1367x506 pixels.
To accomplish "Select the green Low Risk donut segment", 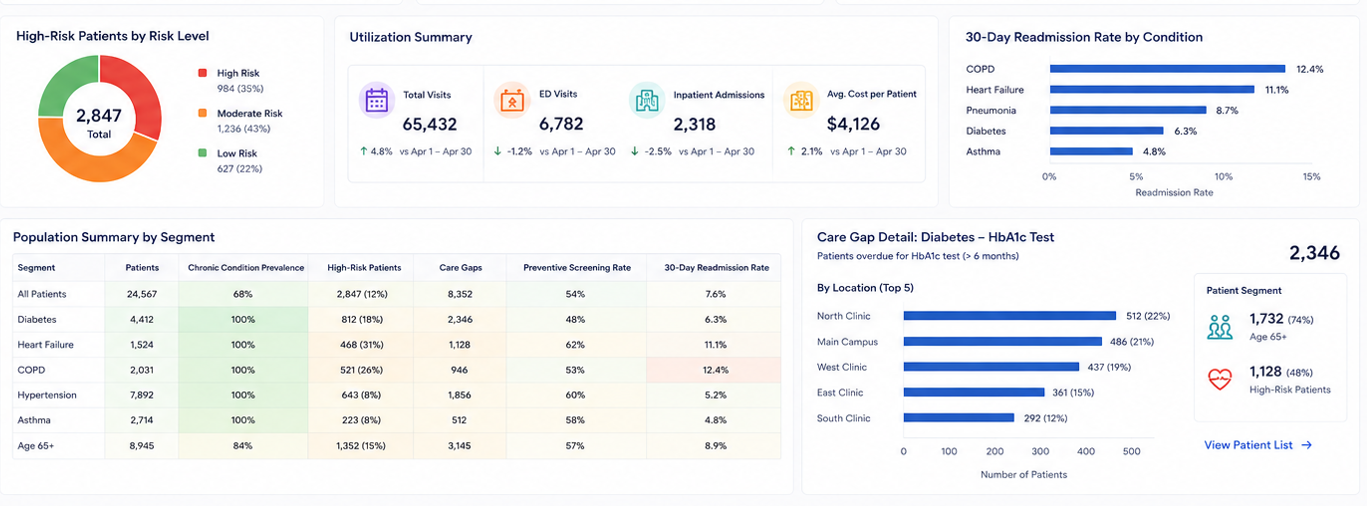I will pos(62,84).
